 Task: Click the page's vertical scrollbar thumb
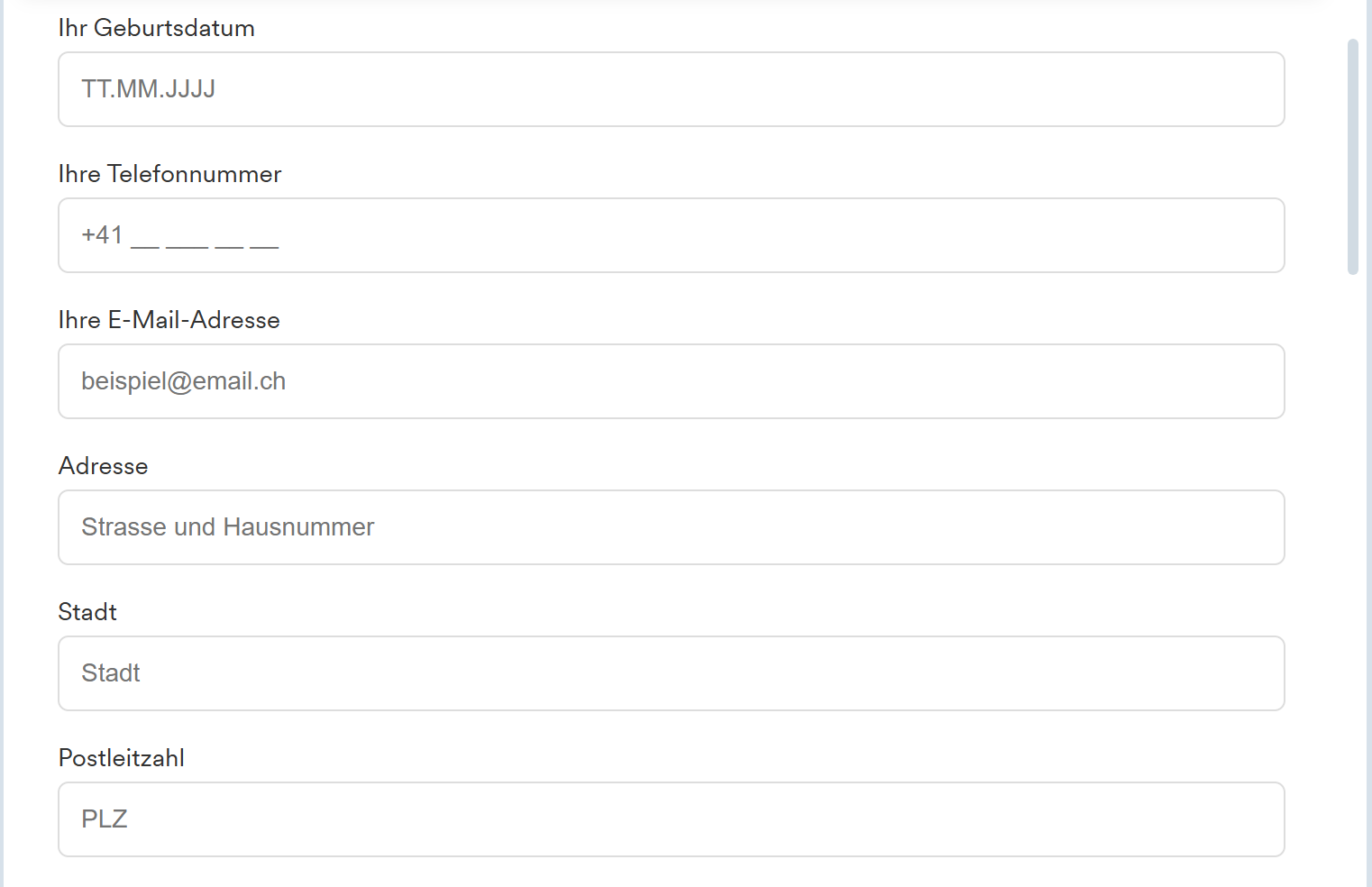point(1352,156)
